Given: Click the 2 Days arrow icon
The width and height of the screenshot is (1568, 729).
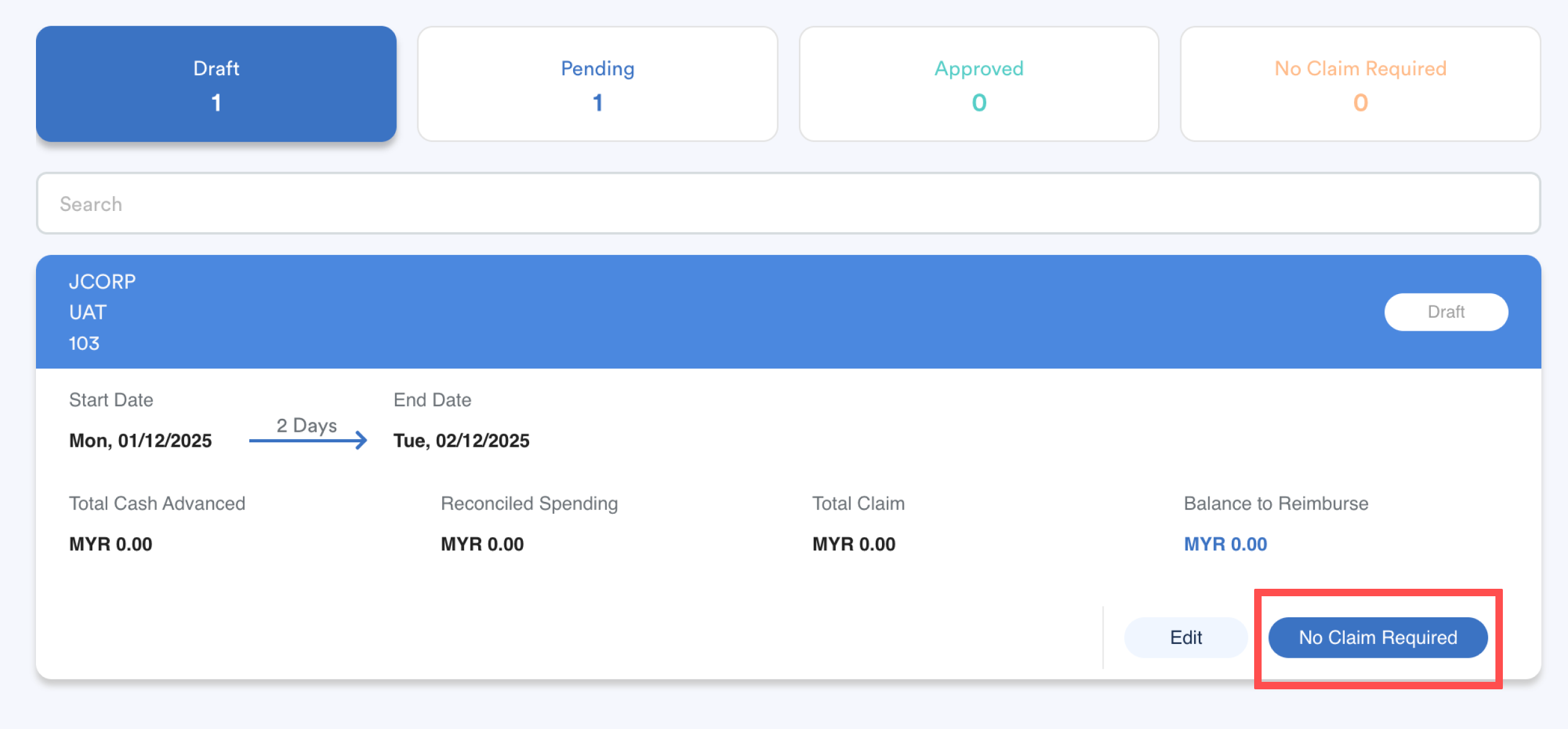Looking at the screenshot, I should 308,440.
